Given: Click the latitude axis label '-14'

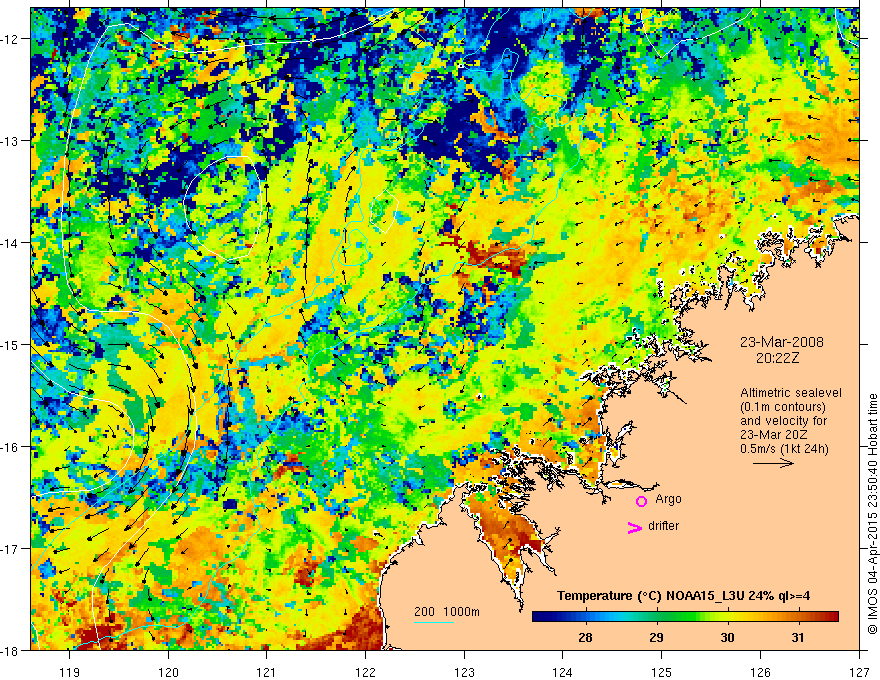Looking at the screenshot, I should coord(9,243).
